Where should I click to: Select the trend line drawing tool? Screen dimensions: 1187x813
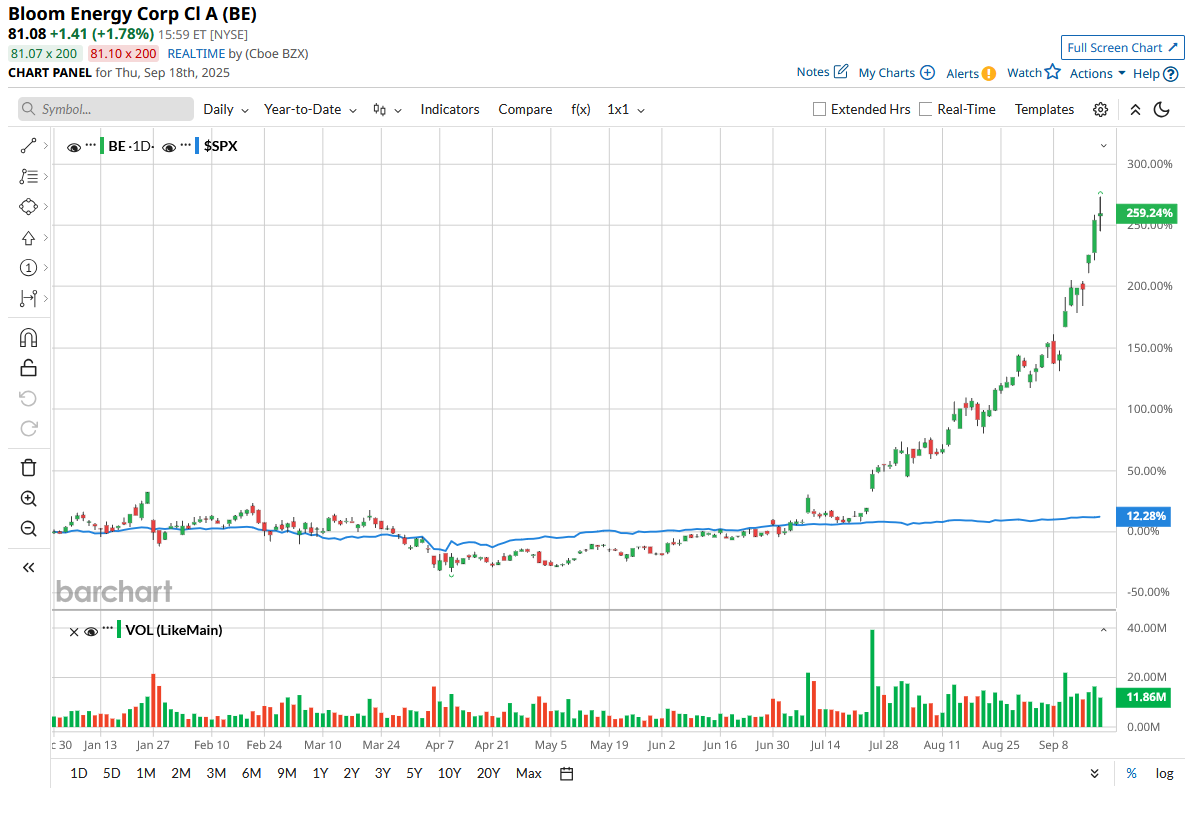[x=28, y=146]
